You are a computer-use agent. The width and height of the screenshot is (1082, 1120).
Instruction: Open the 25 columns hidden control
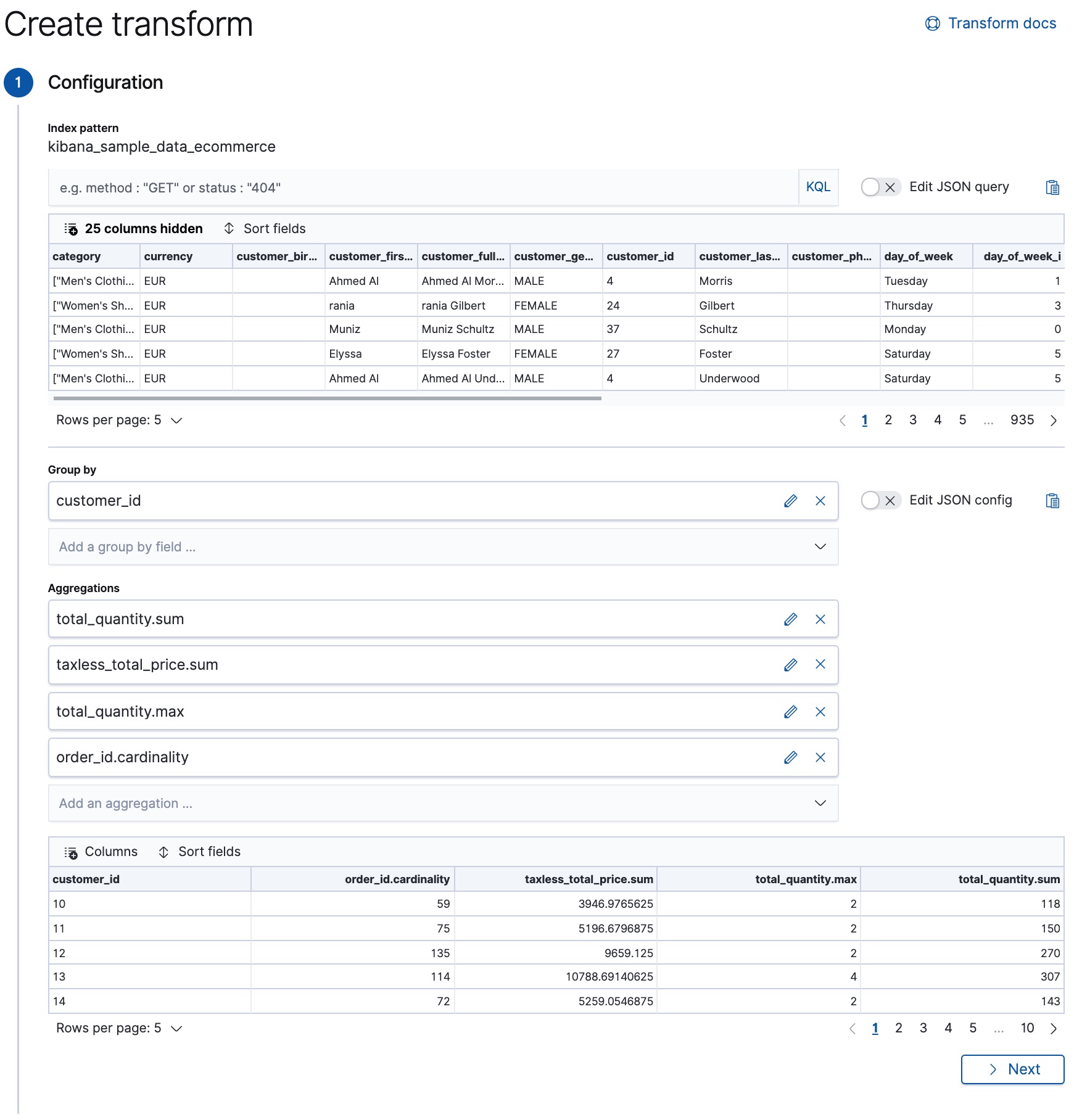[x=135, y=229]
